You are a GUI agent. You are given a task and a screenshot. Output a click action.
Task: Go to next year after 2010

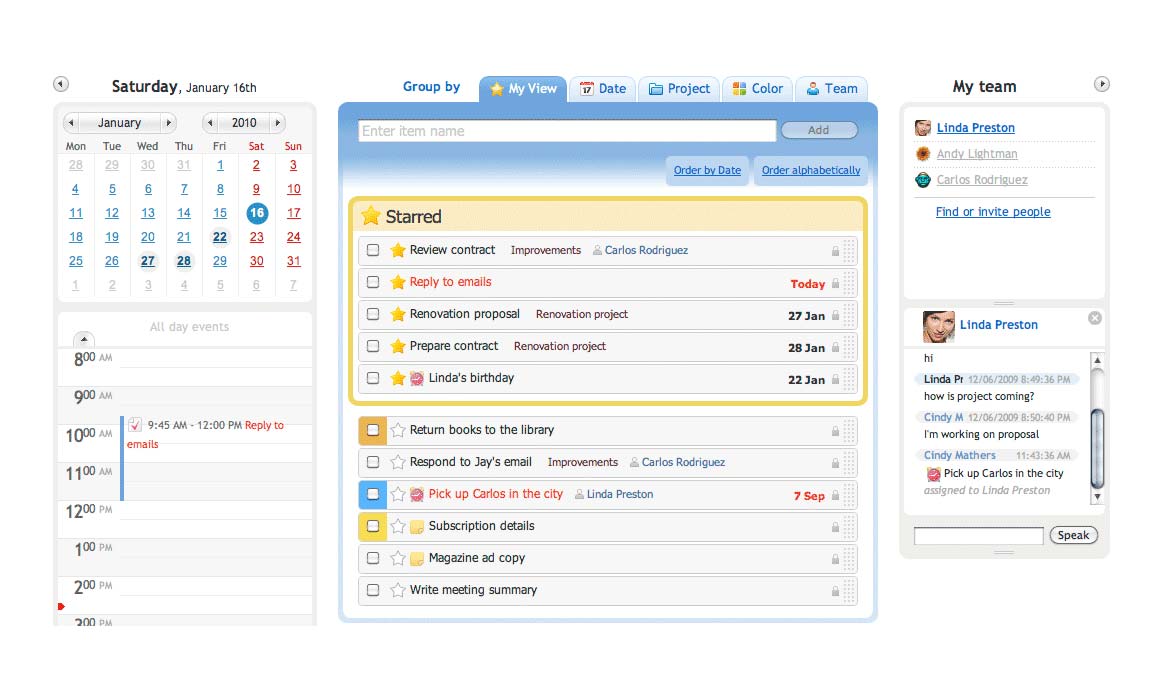pyautogui.click(x=278, y=123)
